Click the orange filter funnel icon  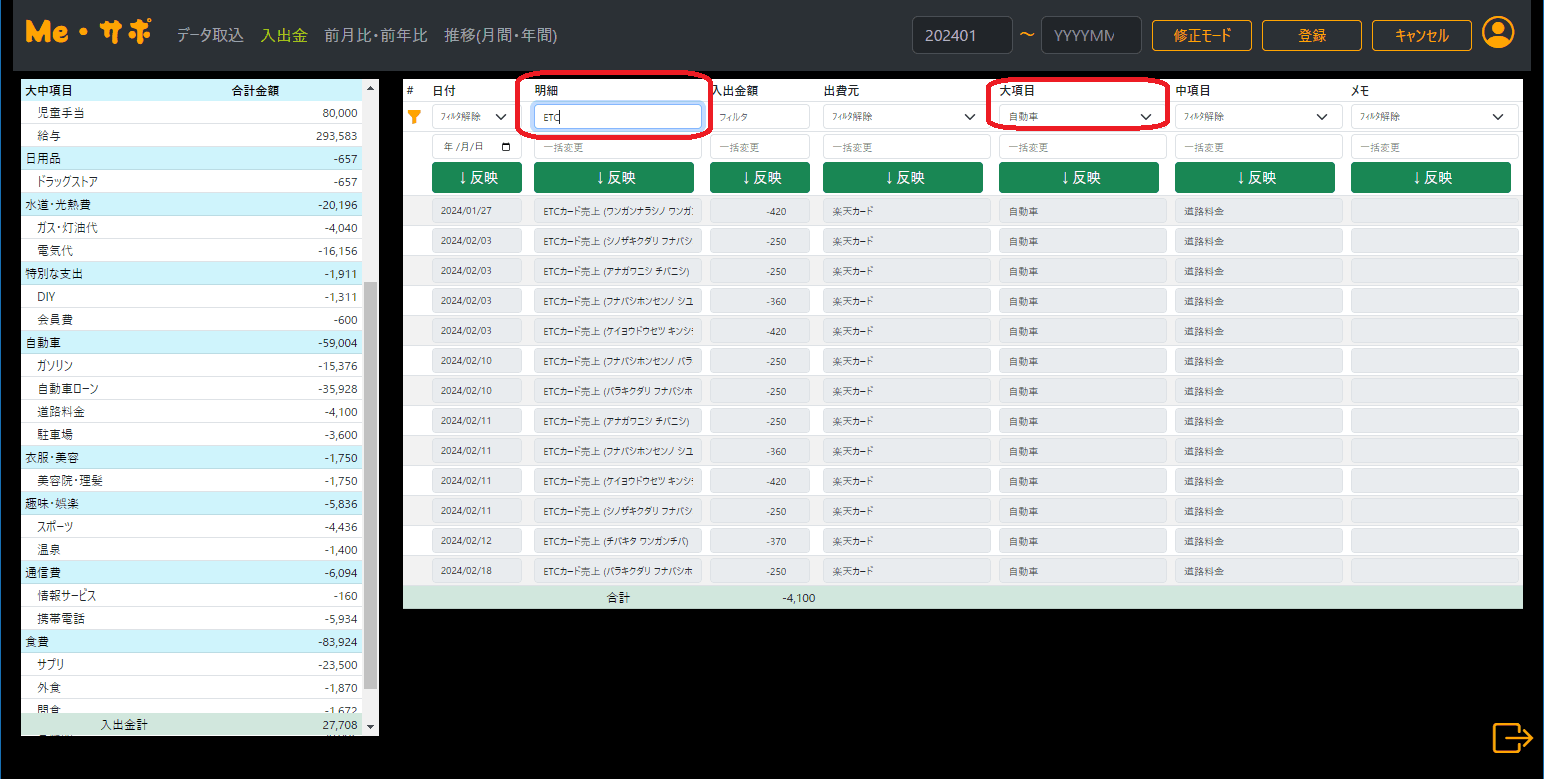point(414,117)
